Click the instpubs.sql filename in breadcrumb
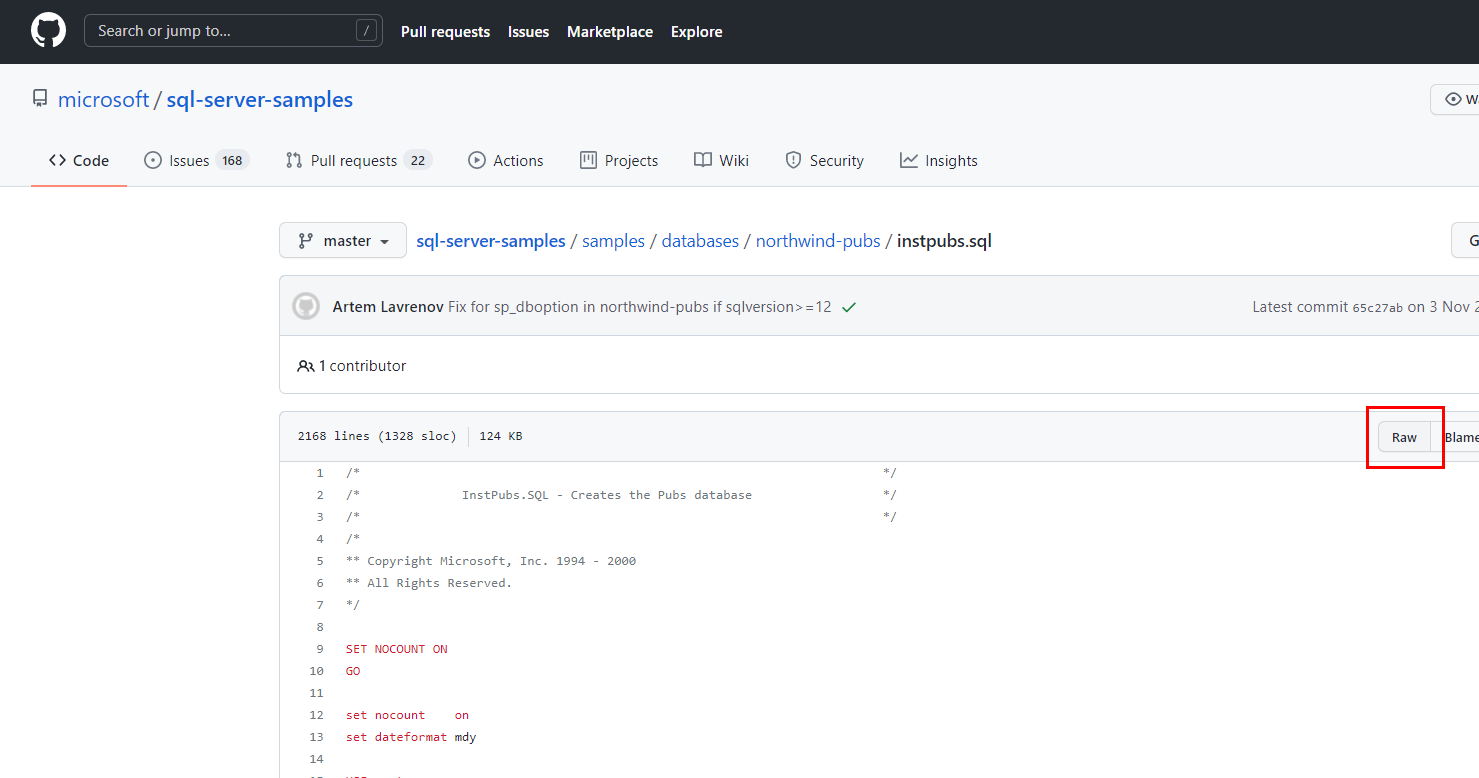 pyautogui.click(x=944, y=241)
